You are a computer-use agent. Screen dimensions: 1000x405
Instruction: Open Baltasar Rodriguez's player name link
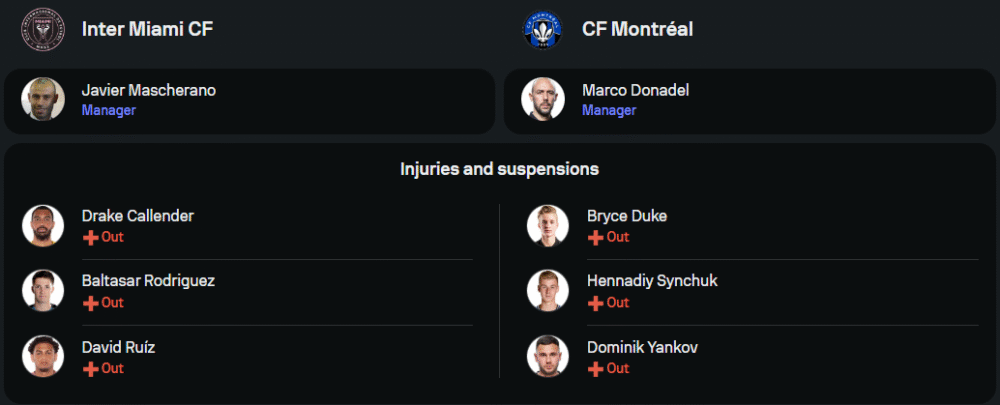point(148,281)
